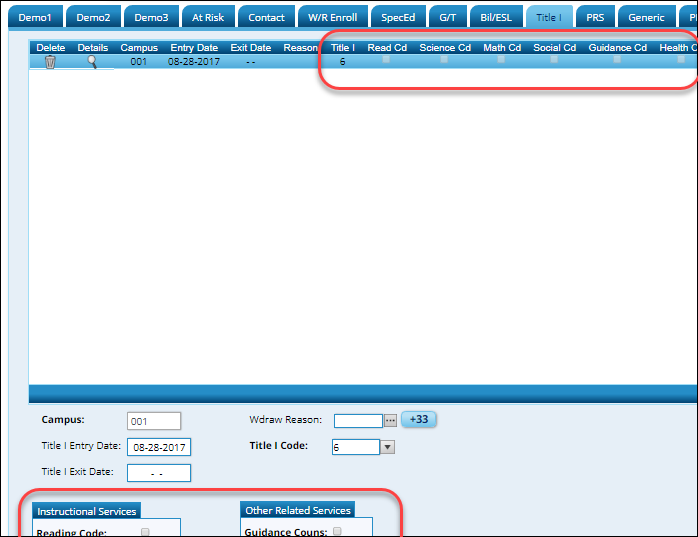The height and width of the screenshot is (537, 698).
Task: Expand the Title I Code dropdown
Action: tap(388, 447)
